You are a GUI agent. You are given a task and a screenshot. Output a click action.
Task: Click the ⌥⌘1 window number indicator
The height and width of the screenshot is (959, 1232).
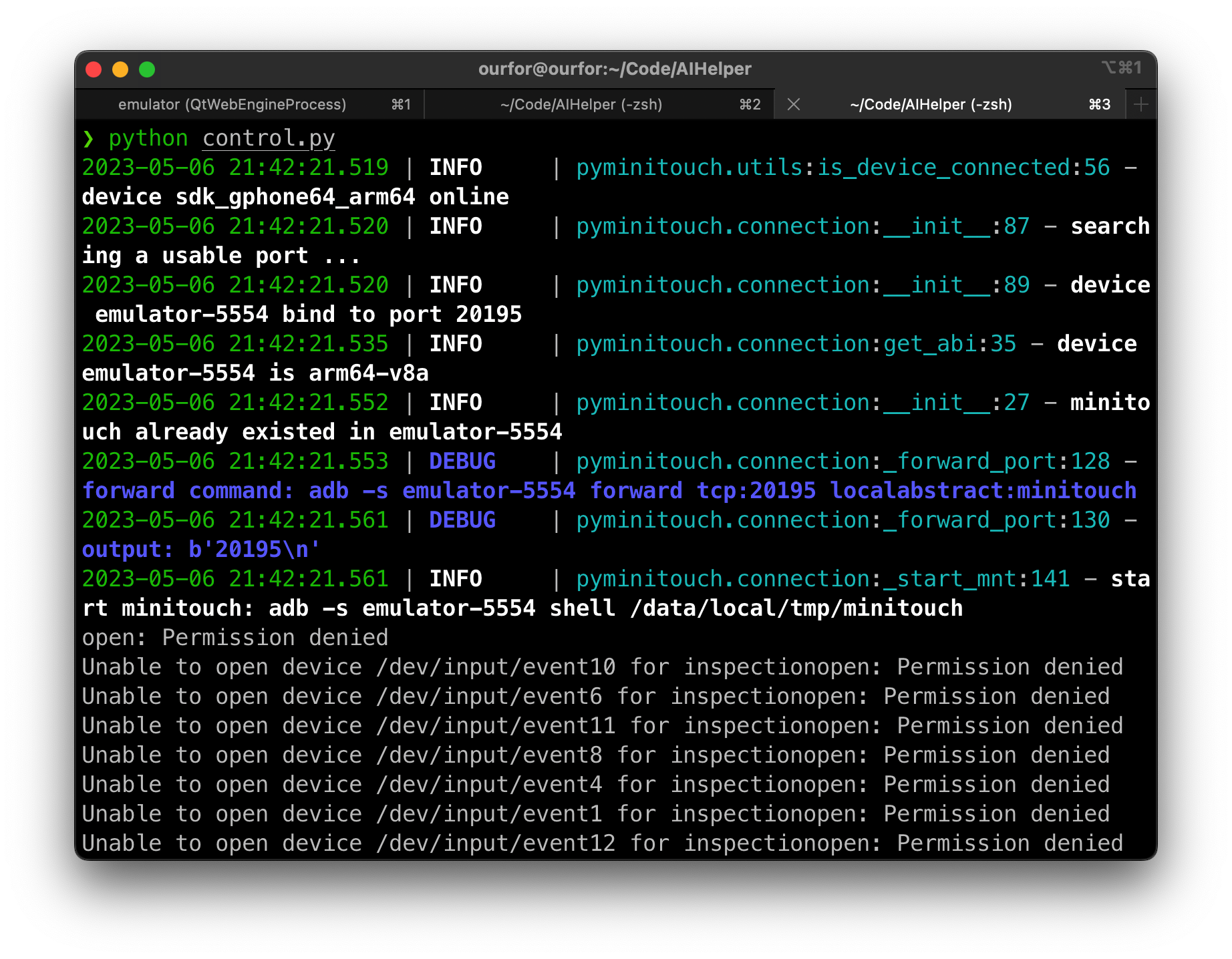click(x=1122, y=67)
